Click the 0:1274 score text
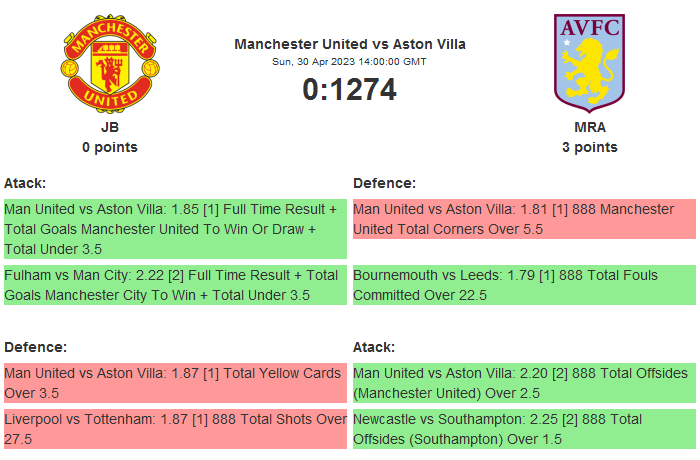700x460 pixels. pyautogui.click(x=350, y=90)
